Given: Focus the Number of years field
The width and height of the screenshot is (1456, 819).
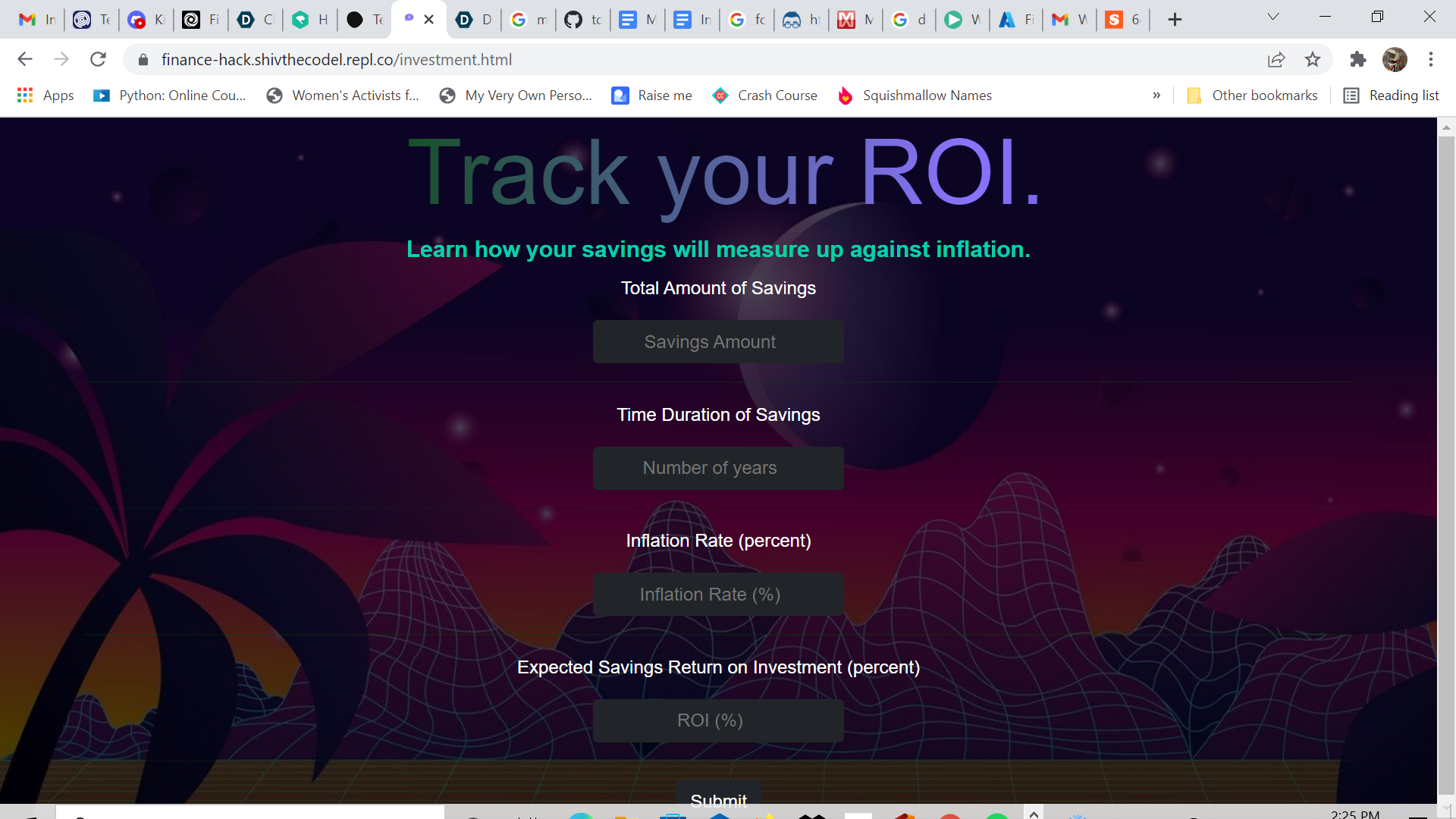Looking at the screenshot, I should tap(718, 468).
